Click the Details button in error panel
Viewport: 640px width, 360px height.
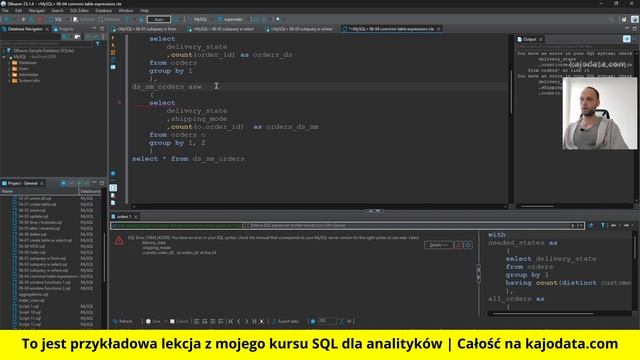click(439, 245)
